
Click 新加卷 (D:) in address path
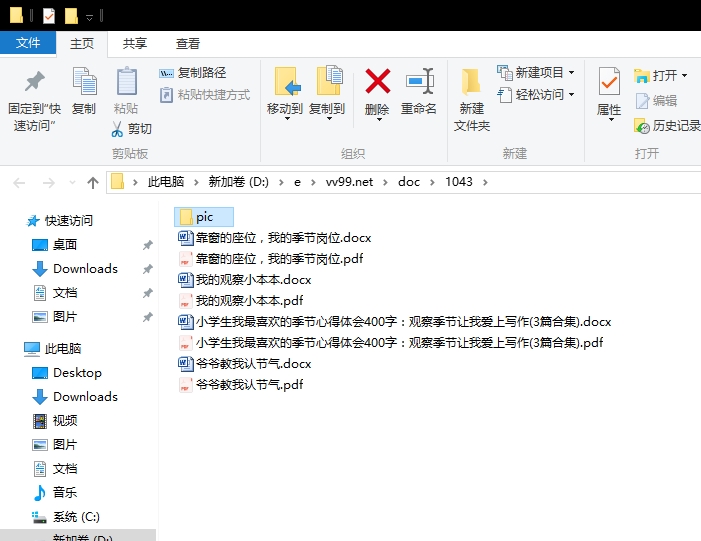pos(238,182)
